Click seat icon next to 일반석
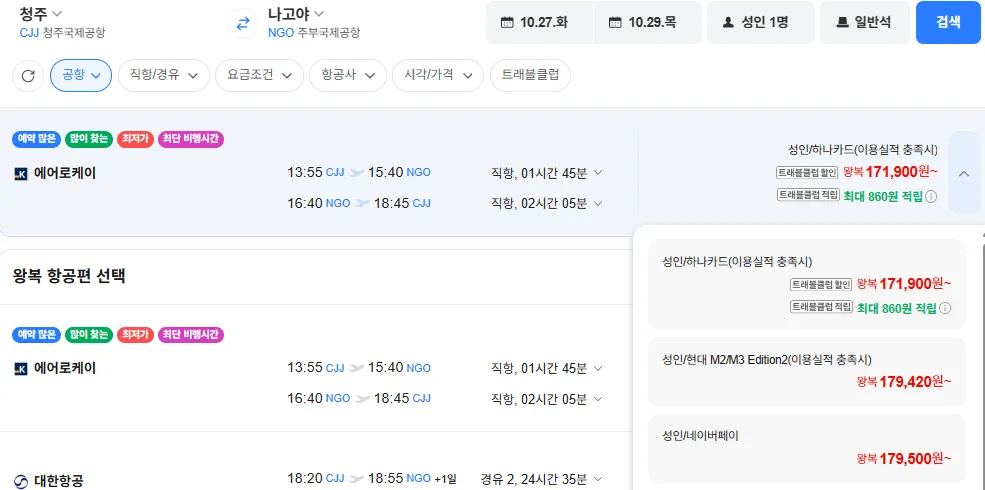The height and width of the screenshot is (490, 985). (x=842, y=23)
